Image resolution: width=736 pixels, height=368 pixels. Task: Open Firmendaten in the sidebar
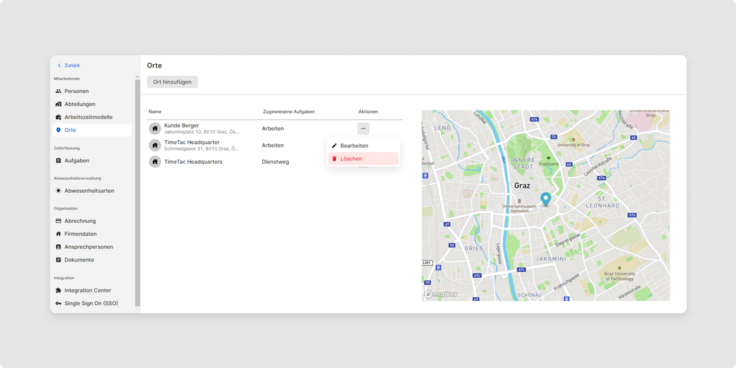92,234
